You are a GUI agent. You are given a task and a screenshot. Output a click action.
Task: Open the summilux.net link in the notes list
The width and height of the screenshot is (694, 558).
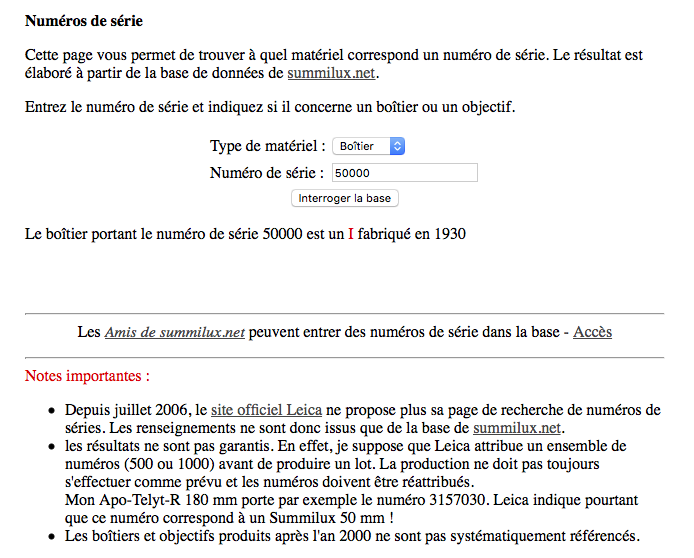pos(517,428)
